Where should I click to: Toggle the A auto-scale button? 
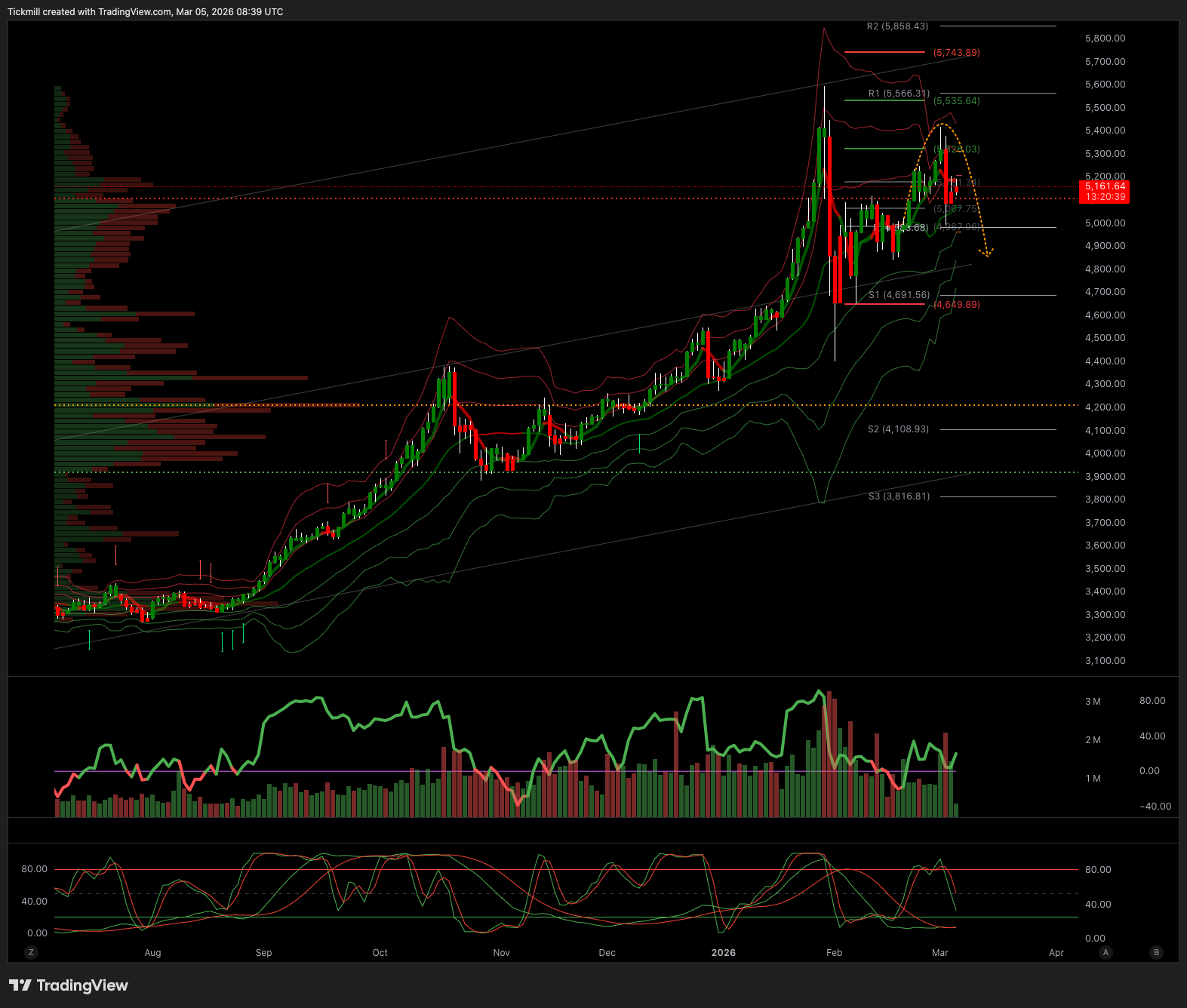[x=1106, y=952]
